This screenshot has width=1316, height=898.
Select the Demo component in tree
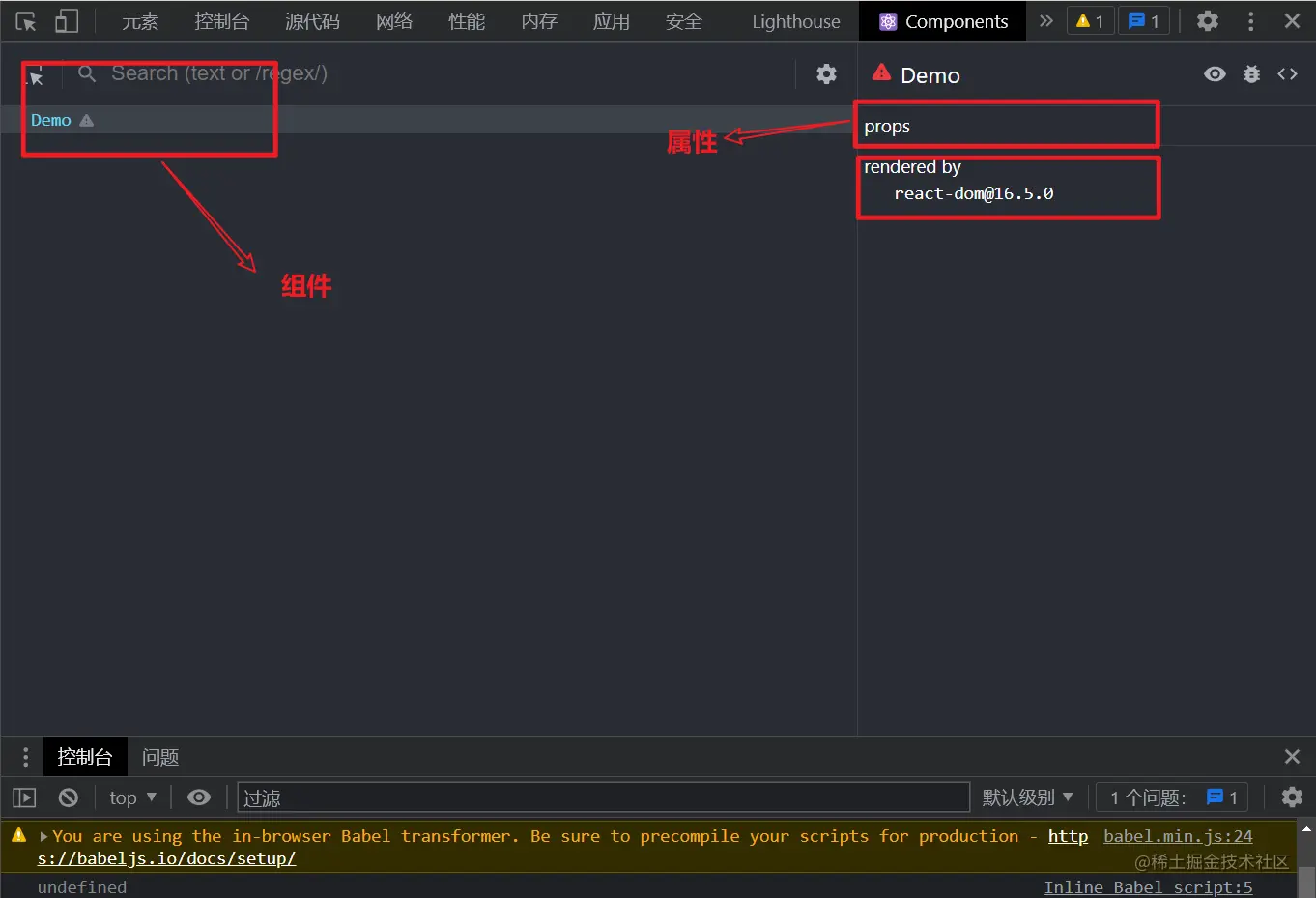coord(50,120)
